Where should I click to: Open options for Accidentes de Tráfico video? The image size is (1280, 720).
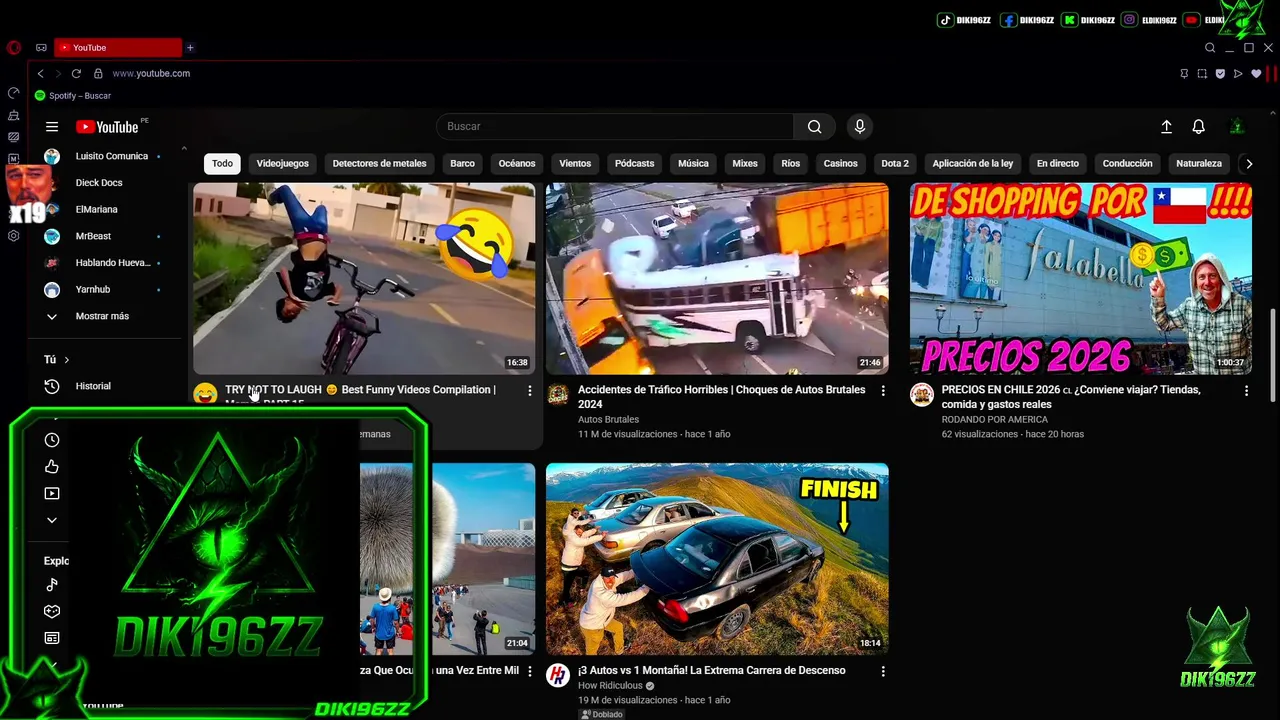[x=882, y=391]
